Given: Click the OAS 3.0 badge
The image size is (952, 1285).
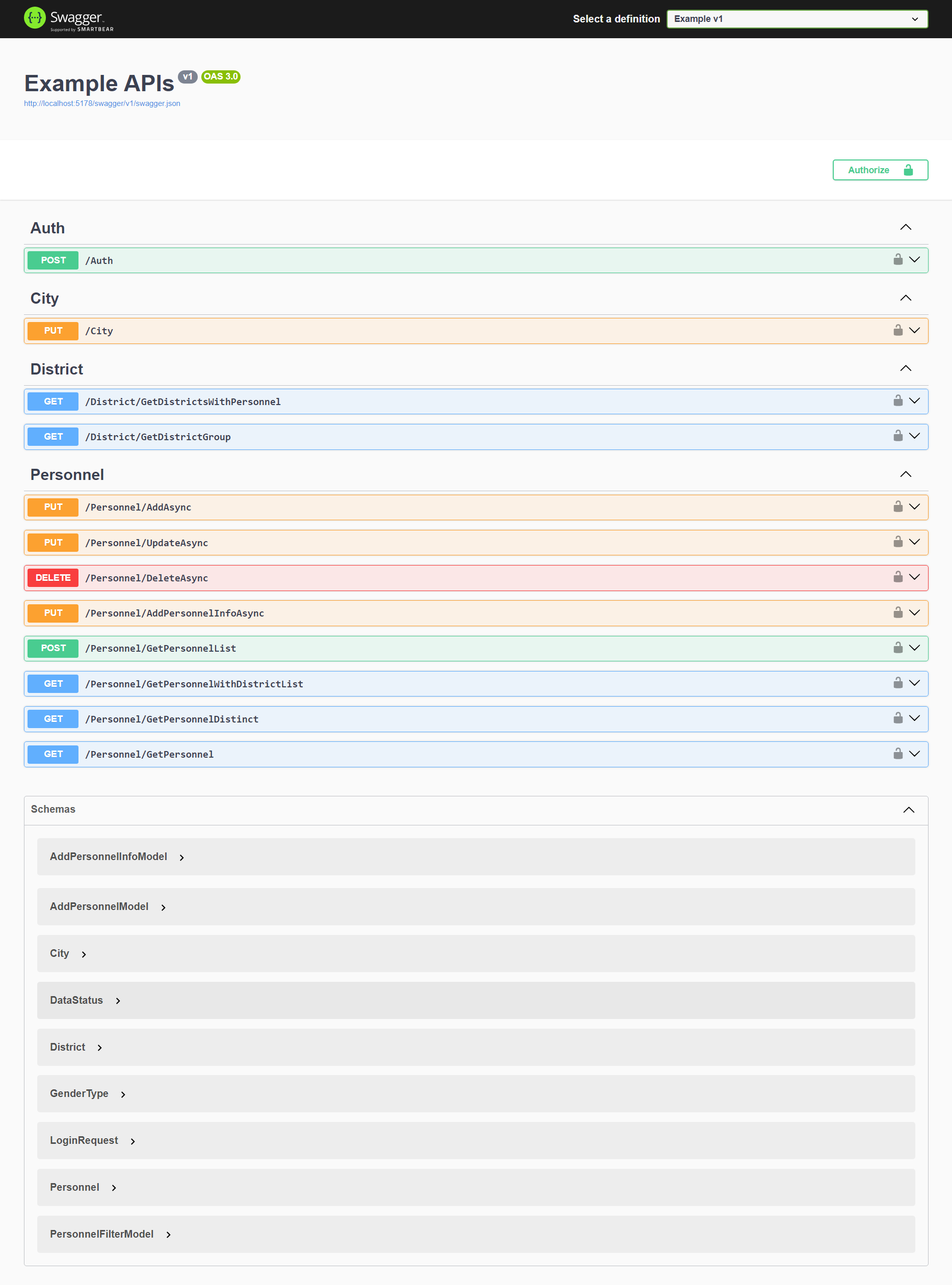Looking at the screenshot, I should click(221, 76).
